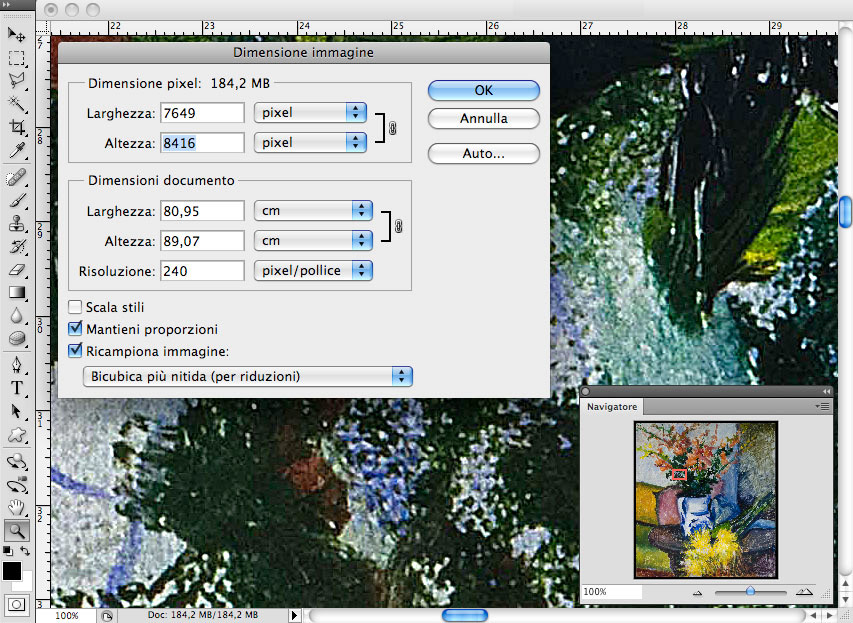The width and height of the screenshot is (853, 623).
Task: Select the Polygonal Lasso tool
Action: tap(16, 81)
